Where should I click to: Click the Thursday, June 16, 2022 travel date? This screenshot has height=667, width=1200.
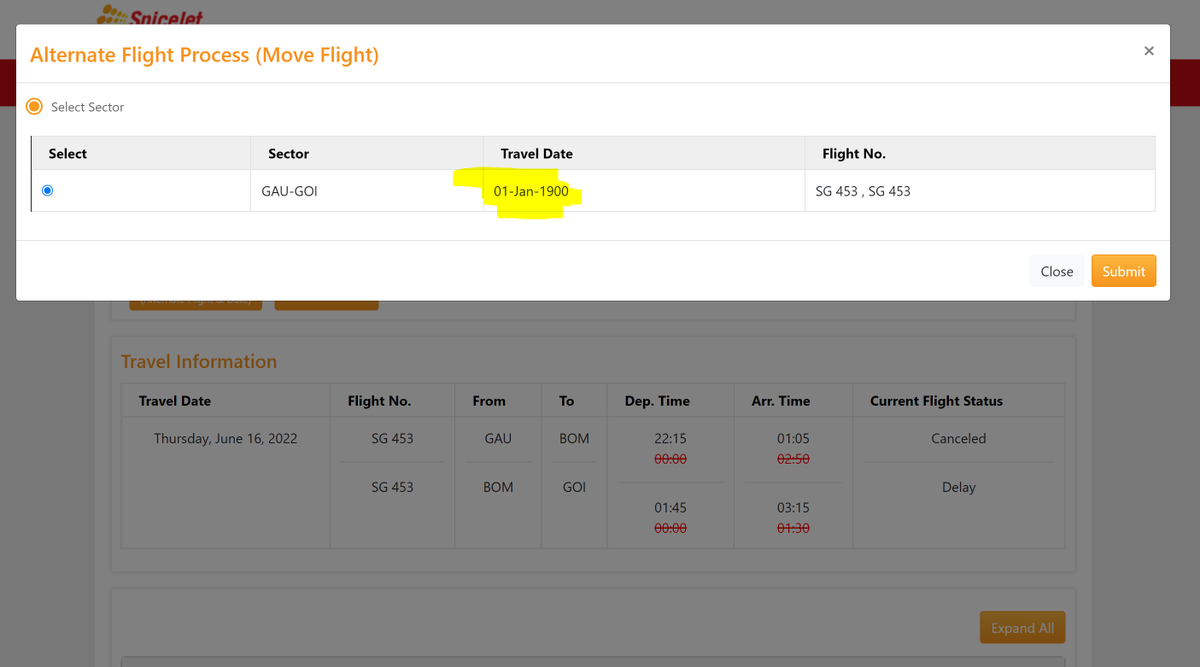[224, 438]
